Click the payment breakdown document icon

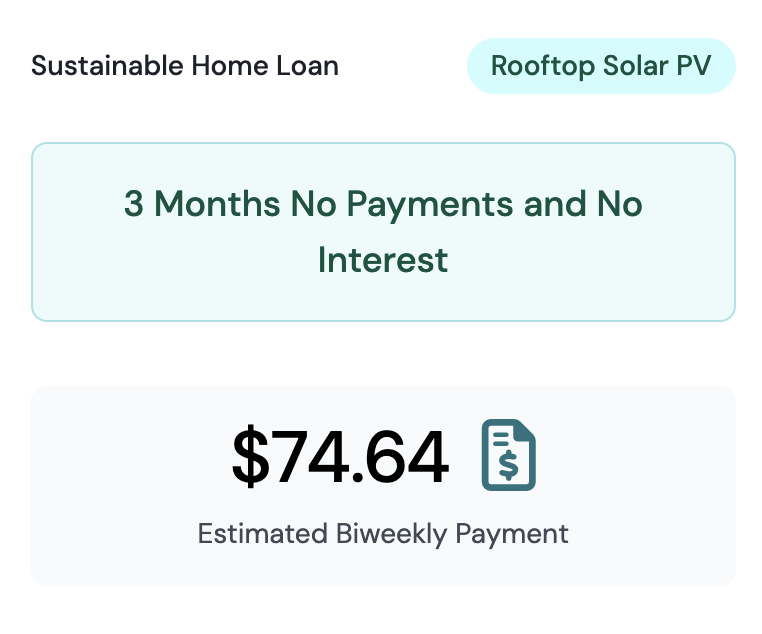(x=509, y=456)
